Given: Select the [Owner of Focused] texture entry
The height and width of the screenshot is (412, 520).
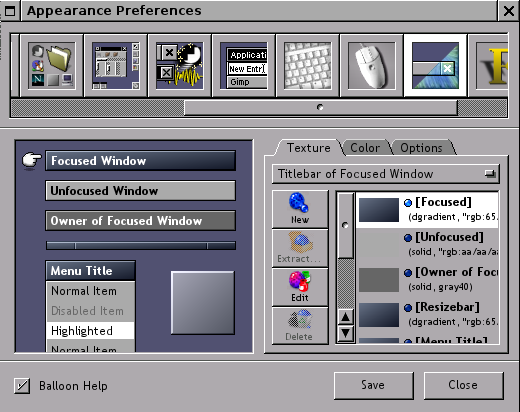Looking at the screenshot, I should click(427, 280).
